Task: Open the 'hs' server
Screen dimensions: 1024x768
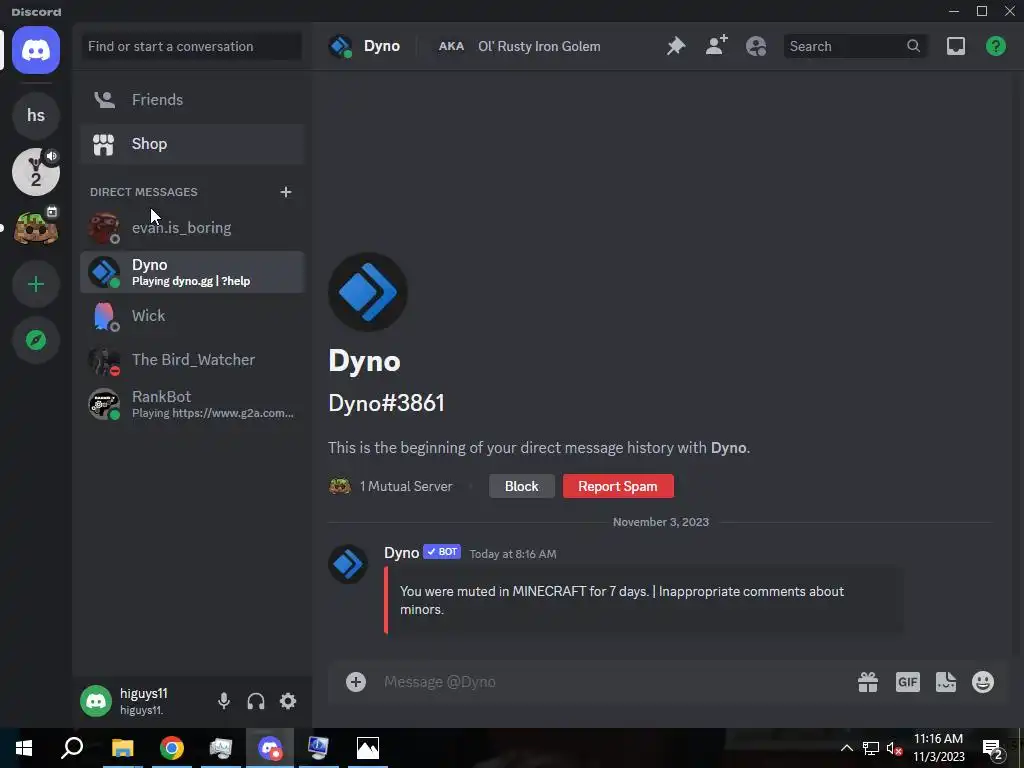Action: tap(36, 116)
